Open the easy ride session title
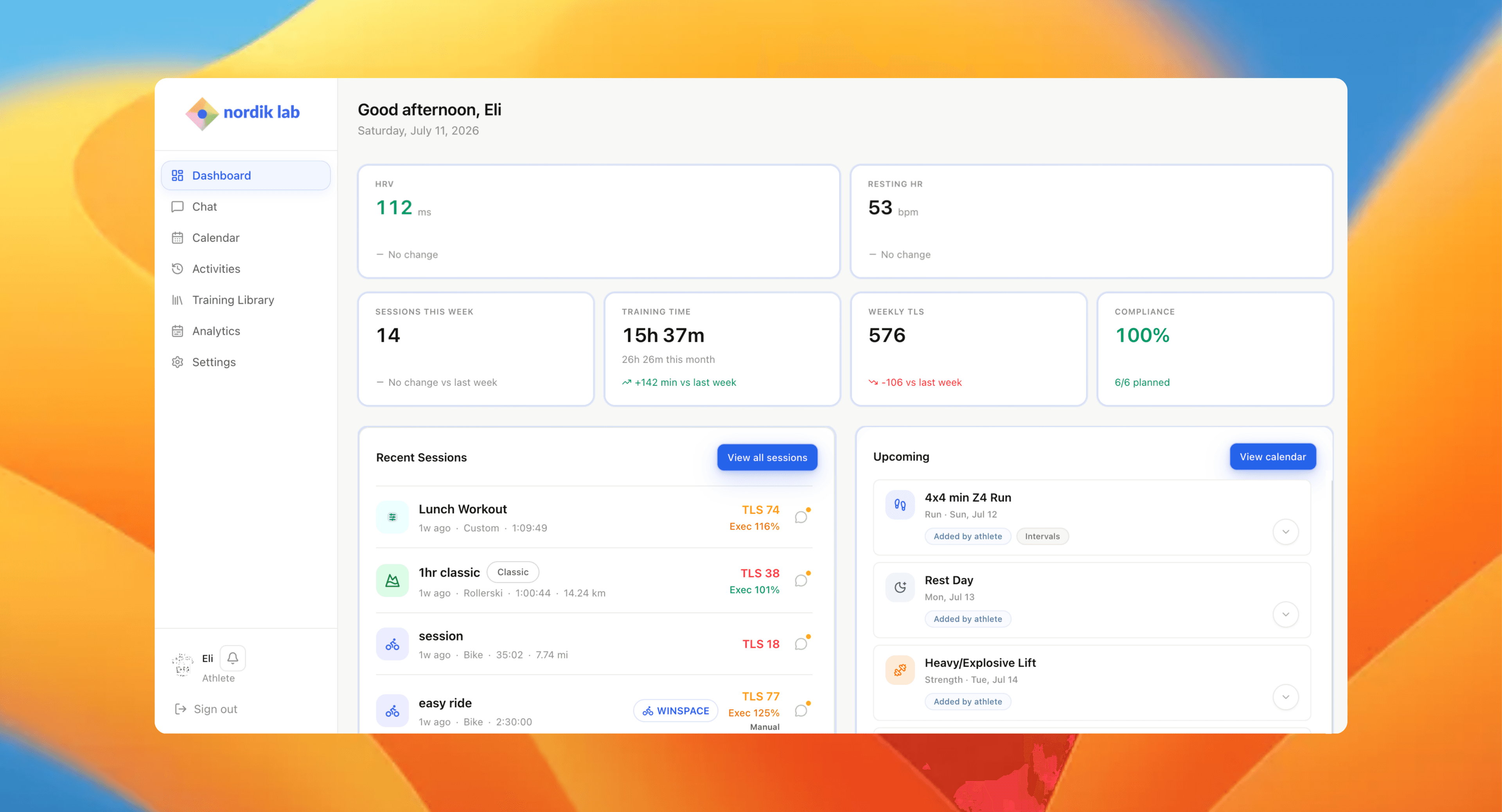Viewport: 1502px width, 812px height. point(445,703)
